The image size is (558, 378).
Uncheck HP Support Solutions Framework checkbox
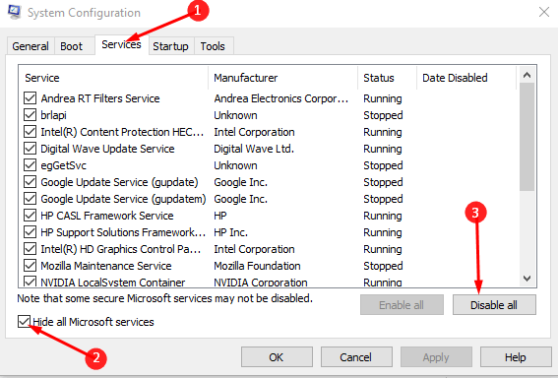pos(30,232)
